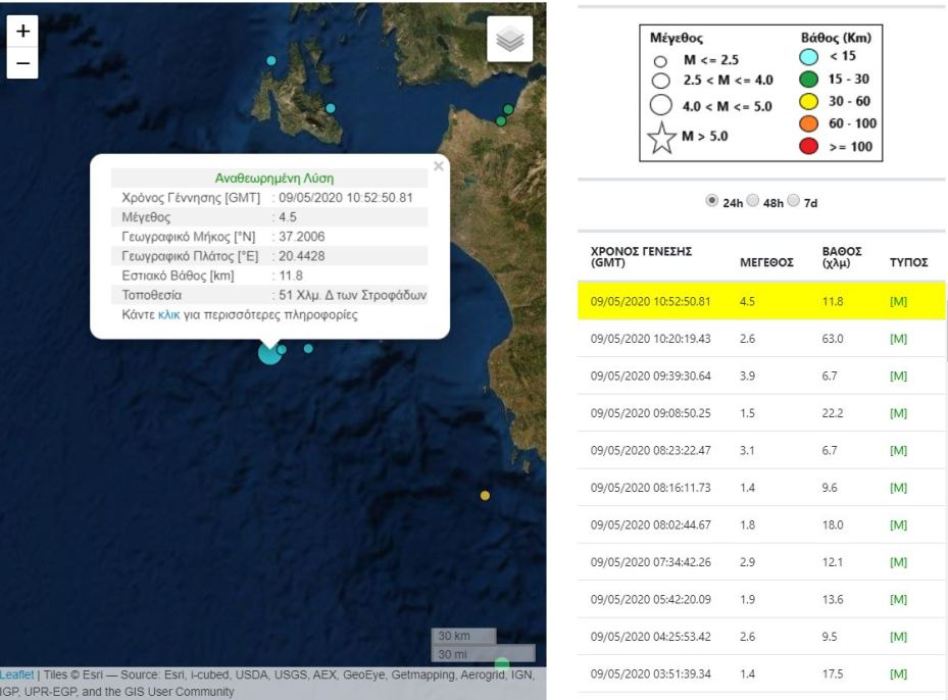
Task: Follow the 'κλικ' link for more information
Action: pos(169,315)
